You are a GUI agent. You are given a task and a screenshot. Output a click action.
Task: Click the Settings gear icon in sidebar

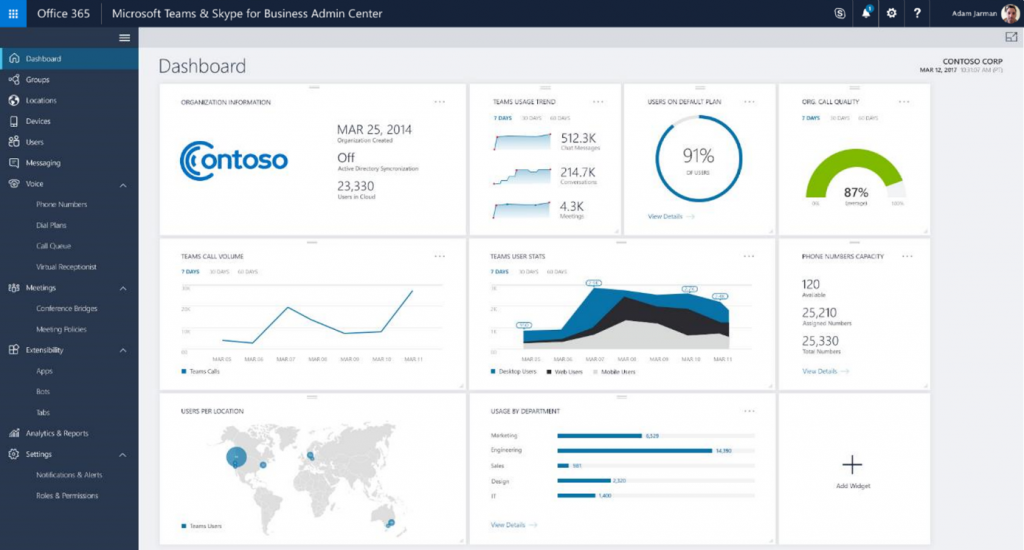(14, 454)
